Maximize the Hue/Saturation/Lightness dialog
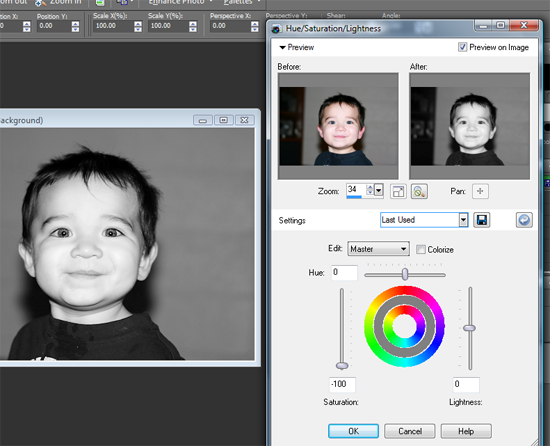550x446 pixels. [501, 25]
